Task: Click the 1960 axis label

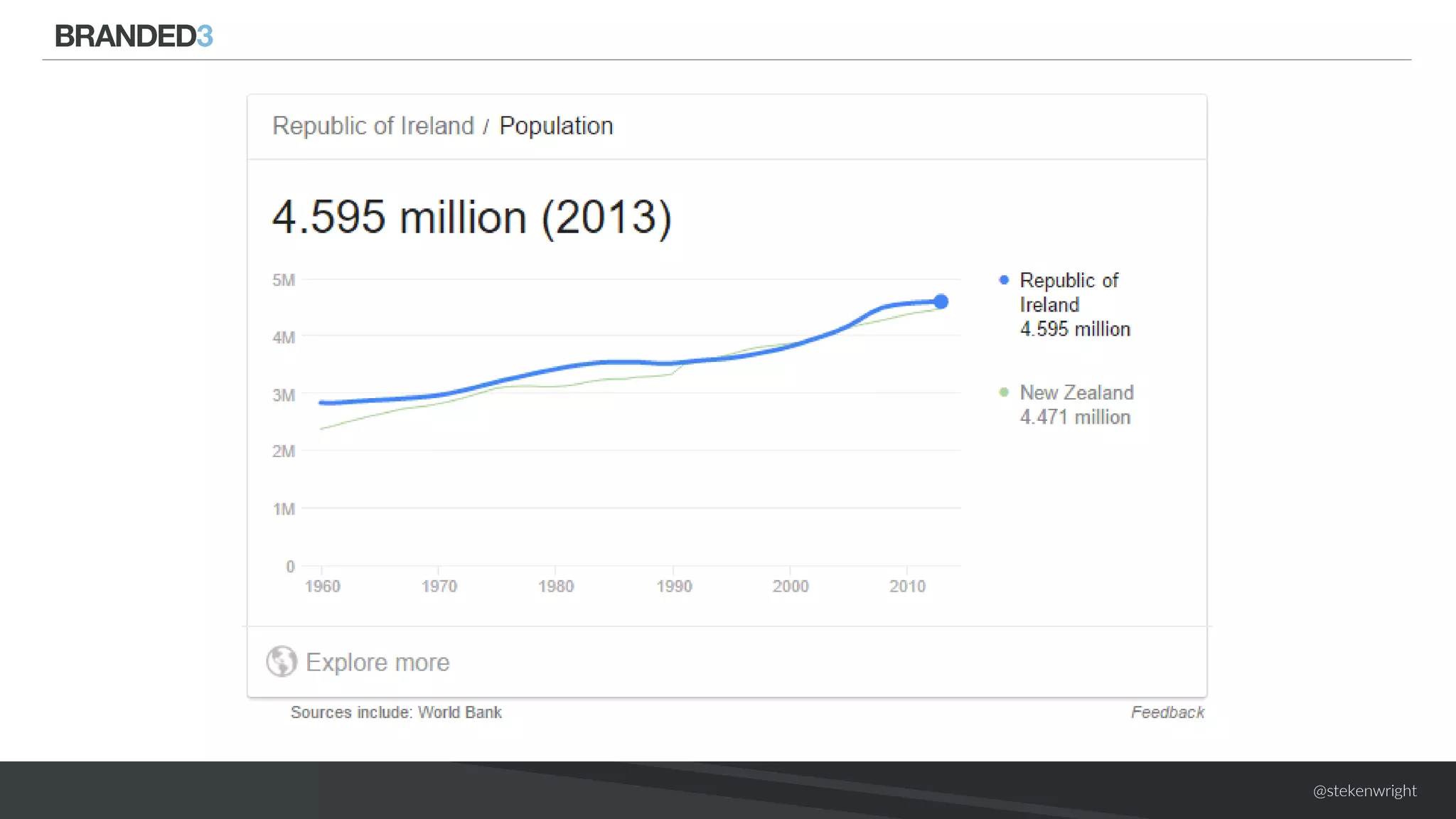Action: pyautogui.click(x=322, y=587)
